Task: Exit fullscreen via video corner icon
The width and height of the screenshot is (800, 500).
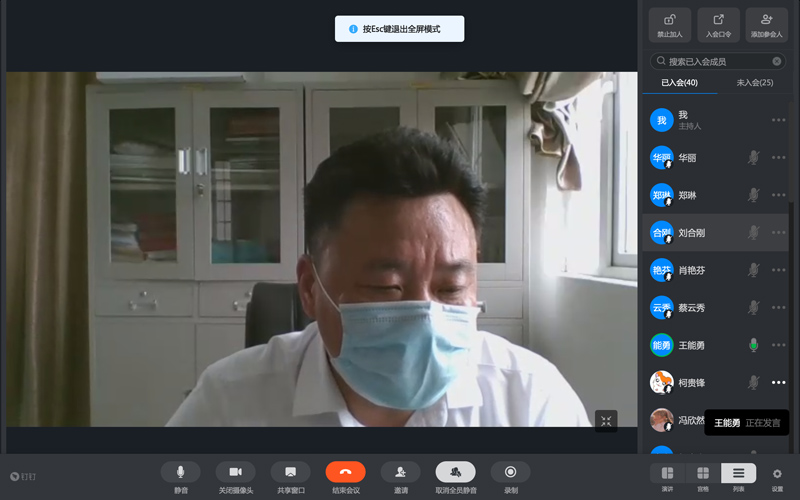Action: [606, 421]
